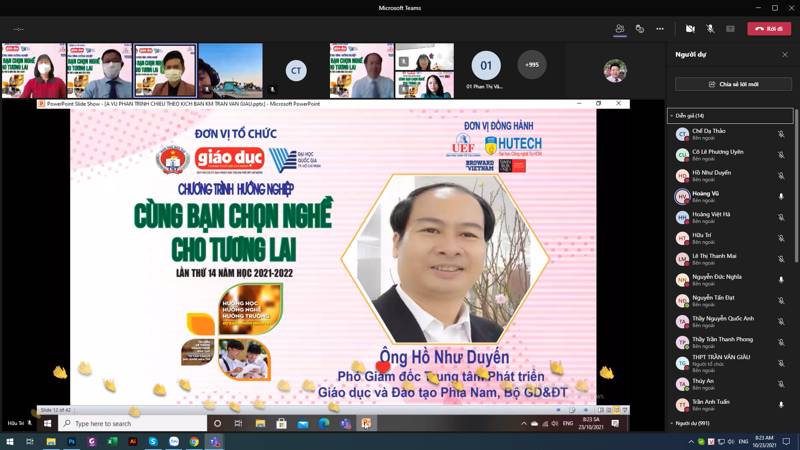The height and width of the screenshot is (450, 800).
Task: Select THPT TRẦN VĂN GIÀU participant entry
Action: [x=720, y=361]
